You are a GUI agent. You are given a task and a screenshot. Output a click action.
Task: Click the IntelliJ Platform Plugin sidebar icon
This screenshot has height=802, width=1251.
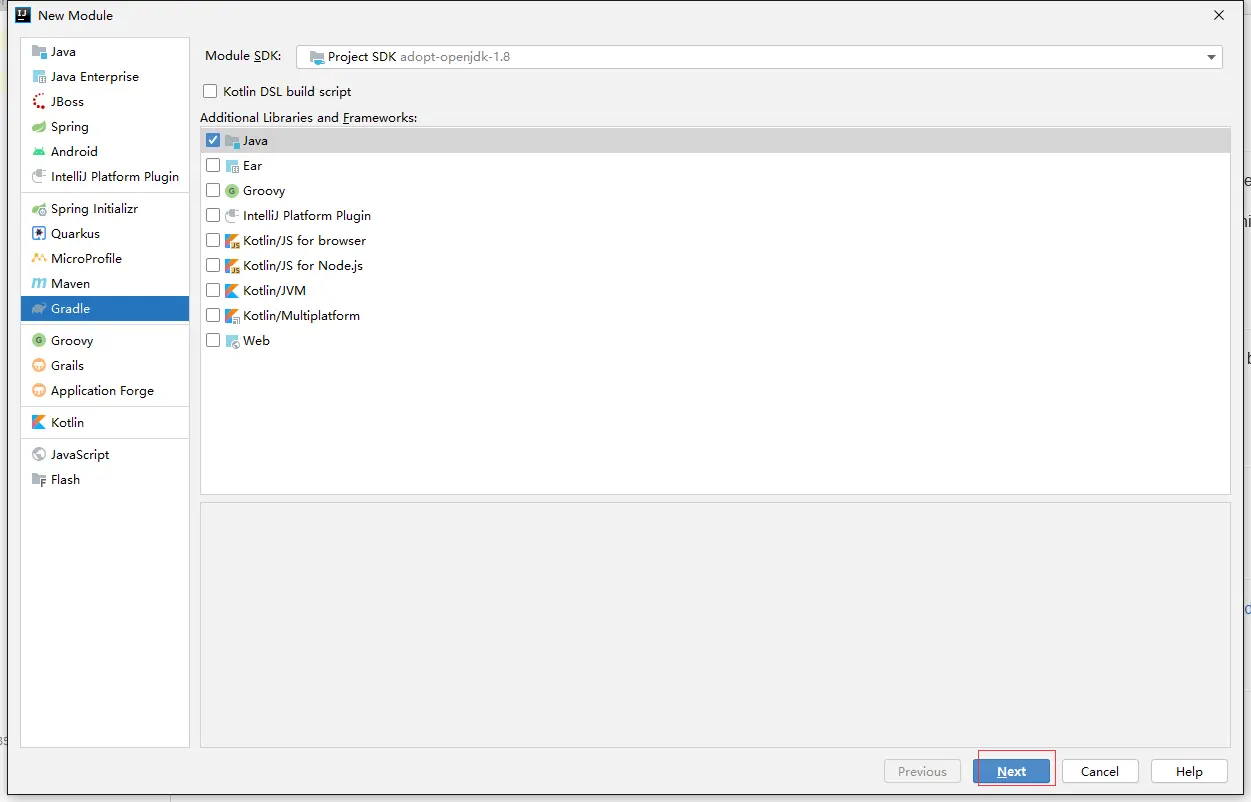coord(39,177)
